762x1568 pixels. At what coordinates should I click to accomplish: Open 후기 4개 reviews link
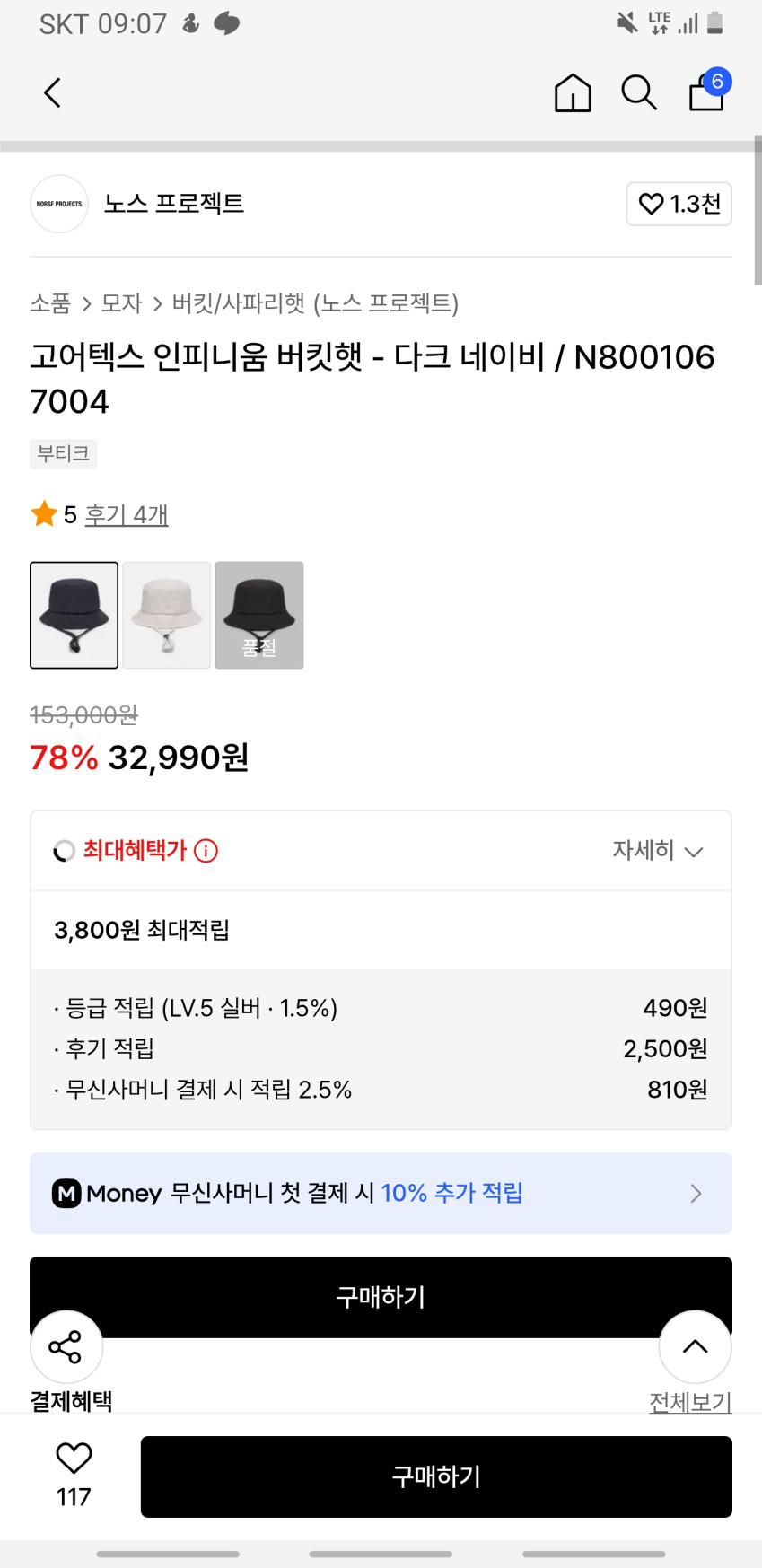pyautogui.click(x=127, y=514)
